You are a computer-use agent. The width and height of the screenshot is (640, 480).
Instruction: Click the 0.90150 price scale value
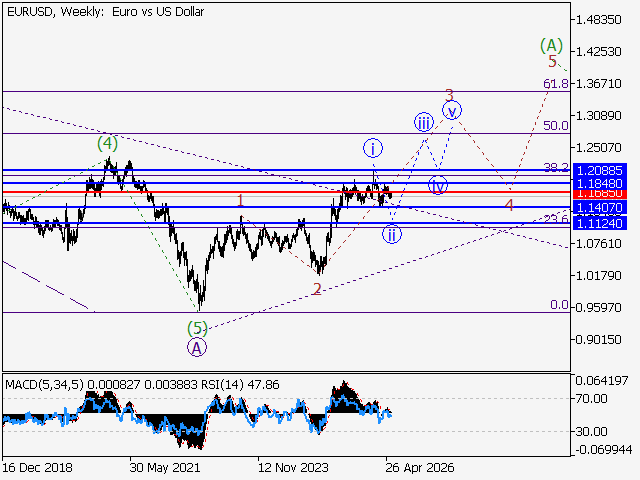pyautogui.click(x=598, y=340)
